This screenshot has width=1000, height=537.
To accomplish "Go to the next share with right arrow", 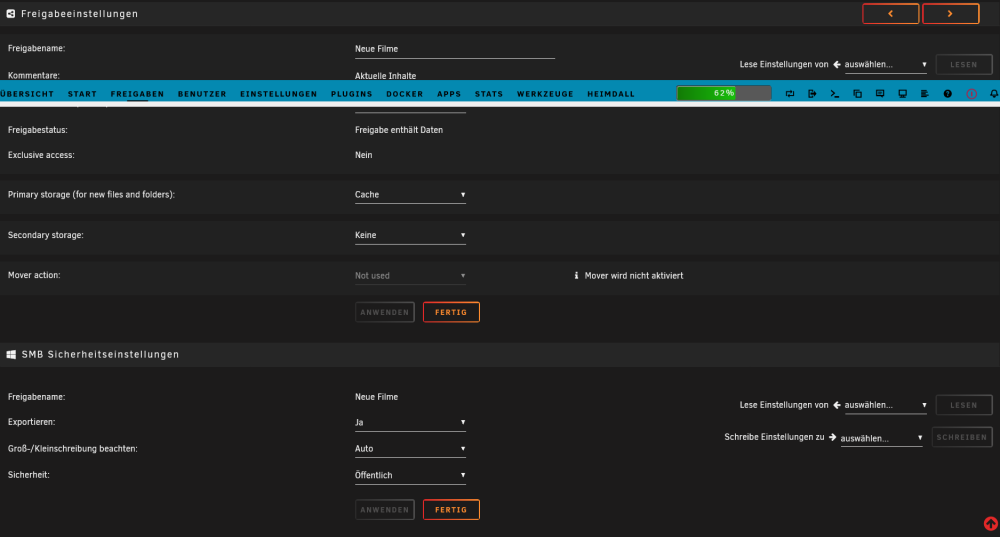I will pyautogui.click(x=950, y=13).
